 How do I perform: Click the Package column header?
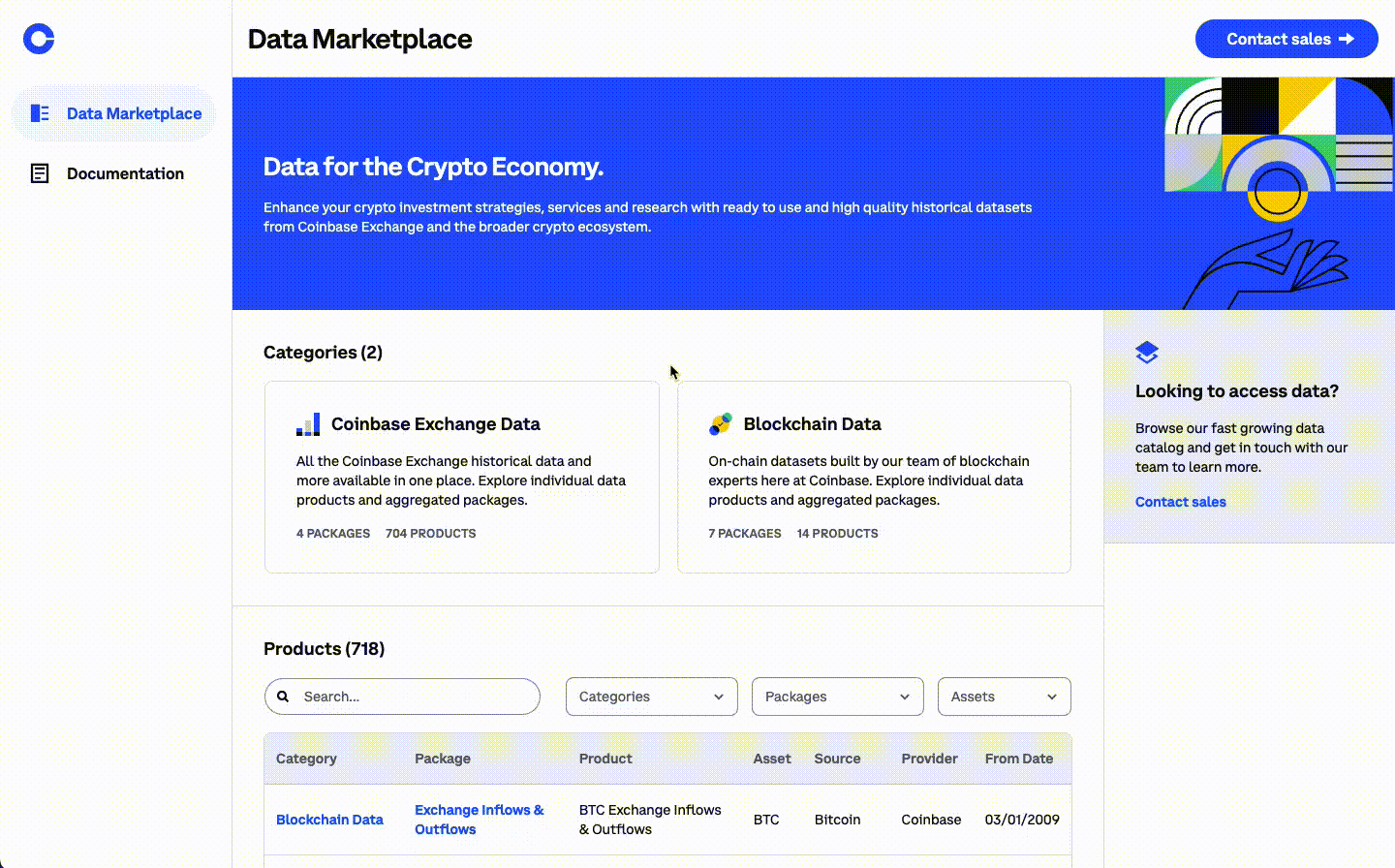pyautogui.click(x=443, y=759)
